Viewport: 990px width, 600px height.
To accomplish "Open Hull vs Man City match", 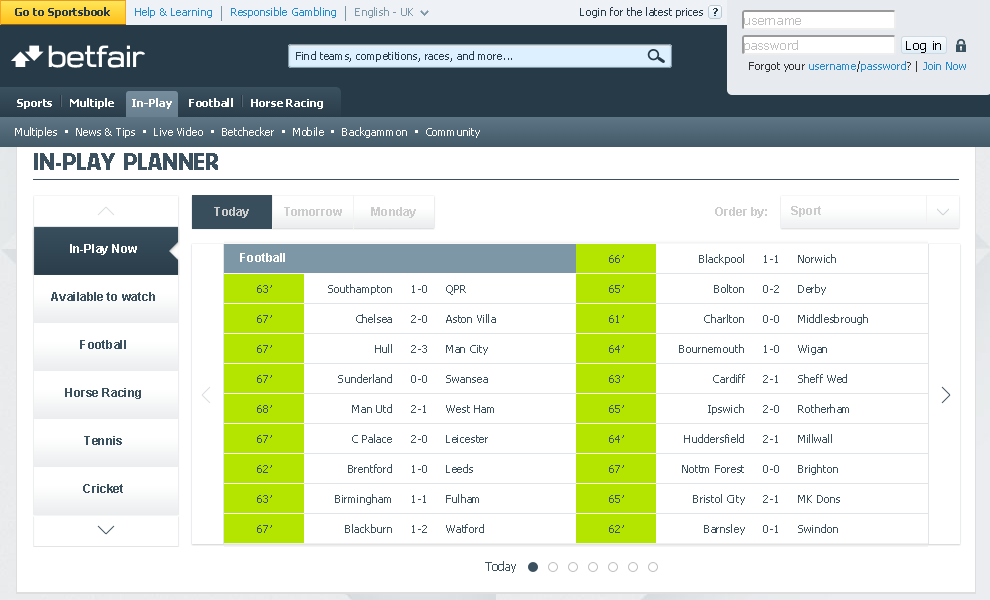I will click(x=400, y=349).
